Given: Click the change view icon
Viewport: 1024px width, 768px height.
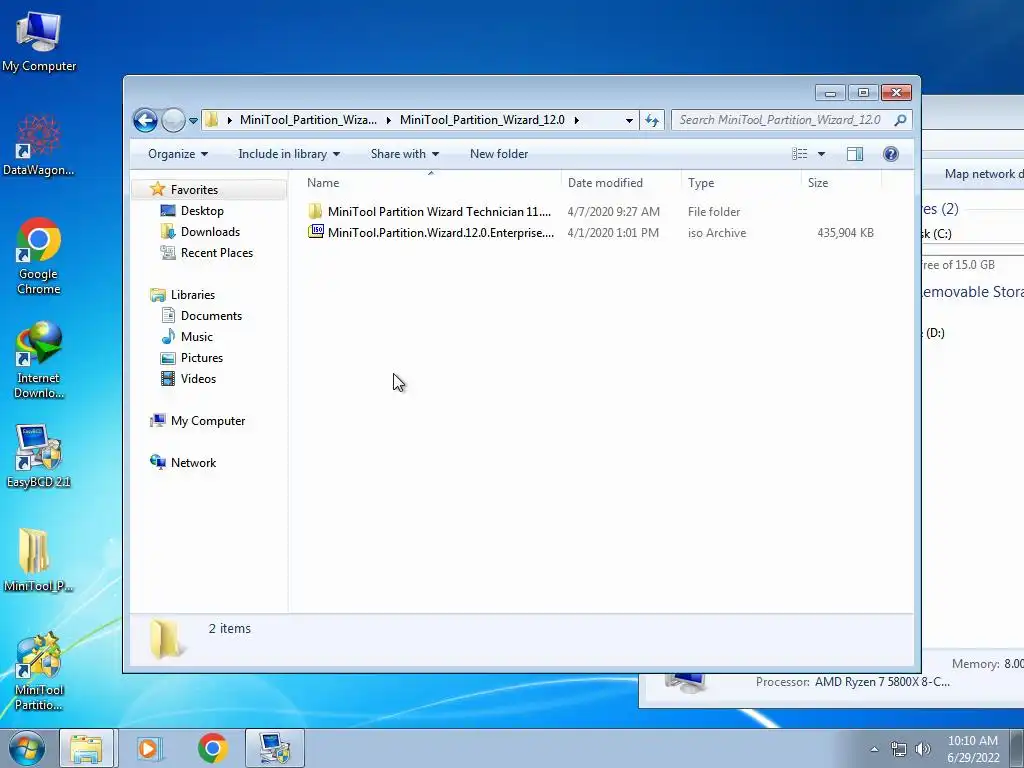Looking at the screenshot, I should (799, 154).
